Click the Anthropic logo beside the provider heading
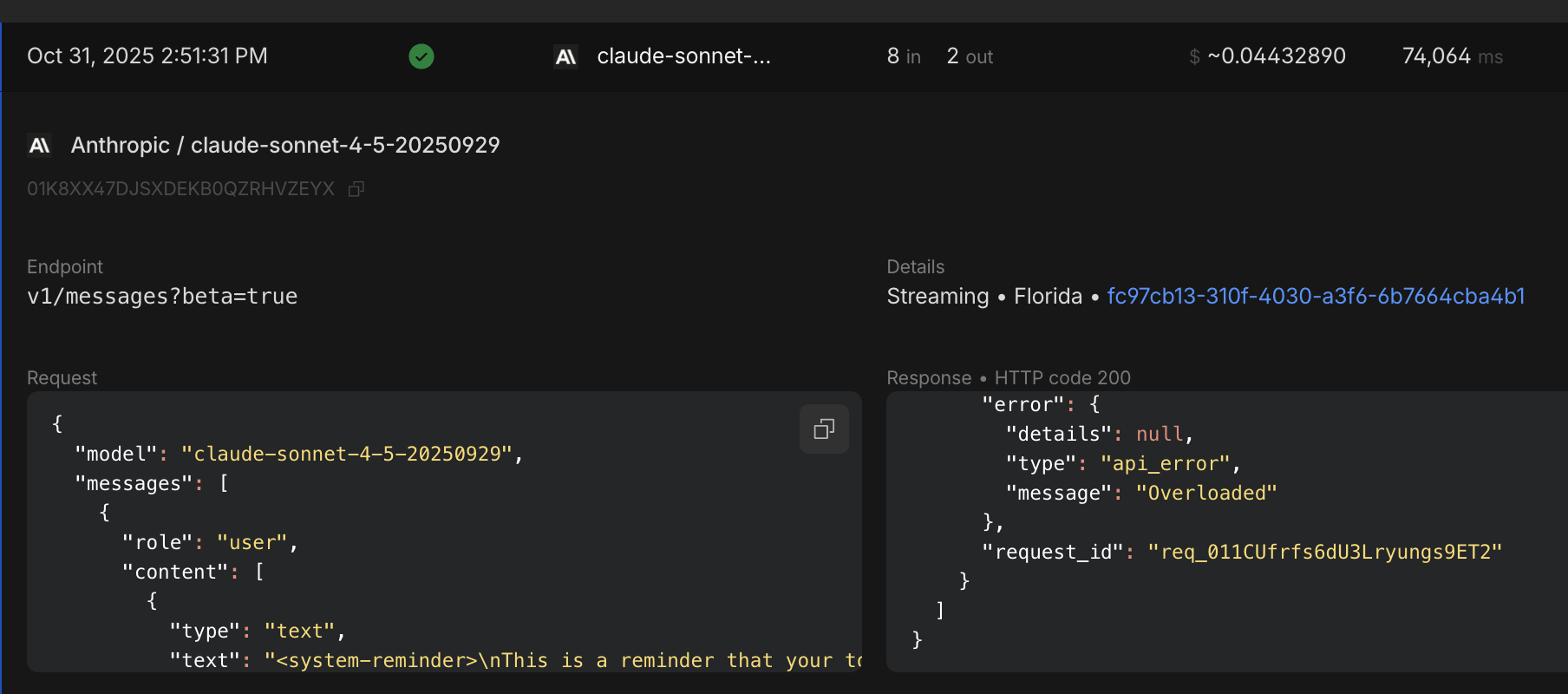 click(x=40, y=145)
